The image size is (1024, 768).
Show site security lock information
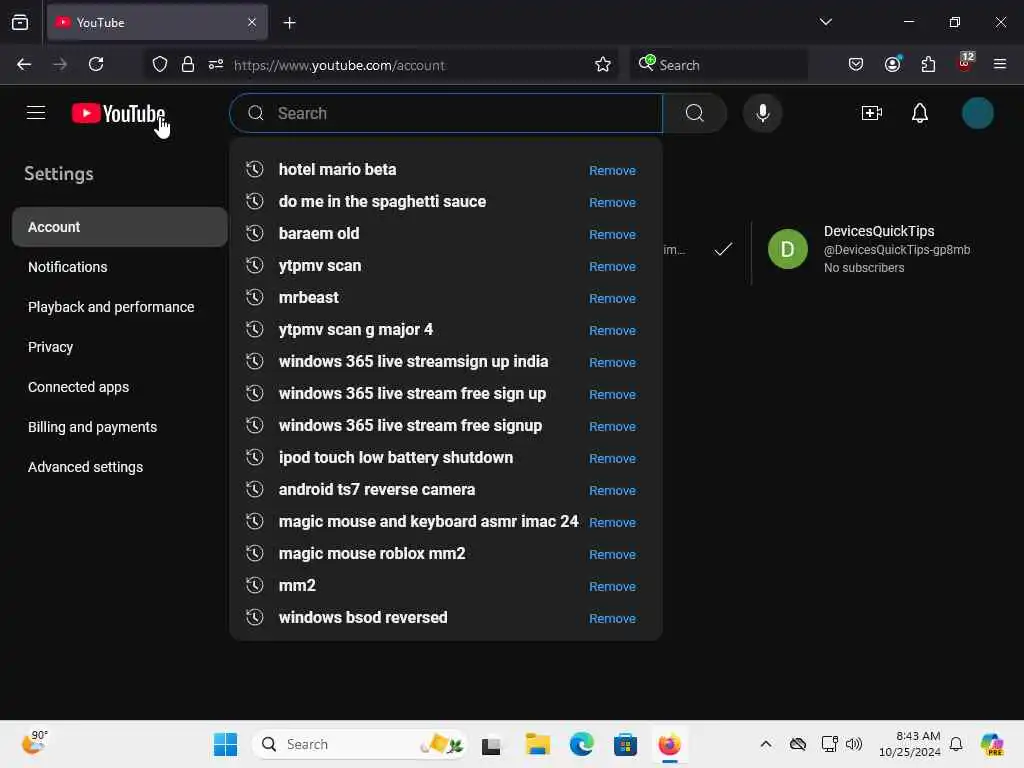tap(188, 64)
